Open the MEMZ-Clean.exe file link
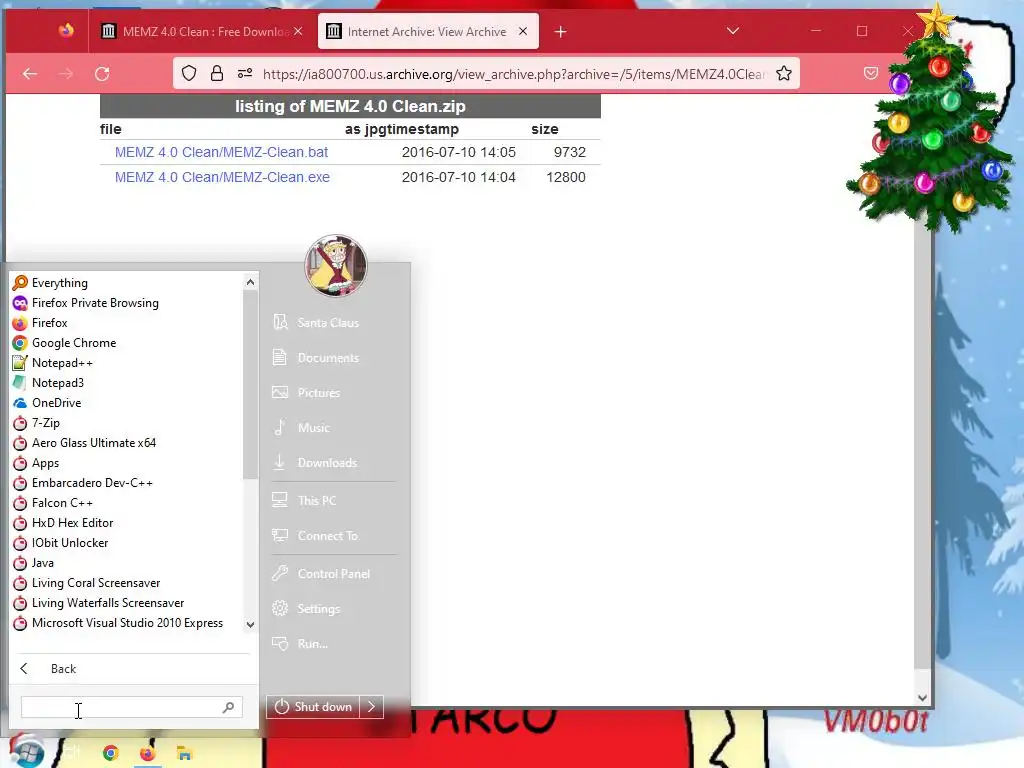Viewport: 1024px width, 768px height. 222,177
